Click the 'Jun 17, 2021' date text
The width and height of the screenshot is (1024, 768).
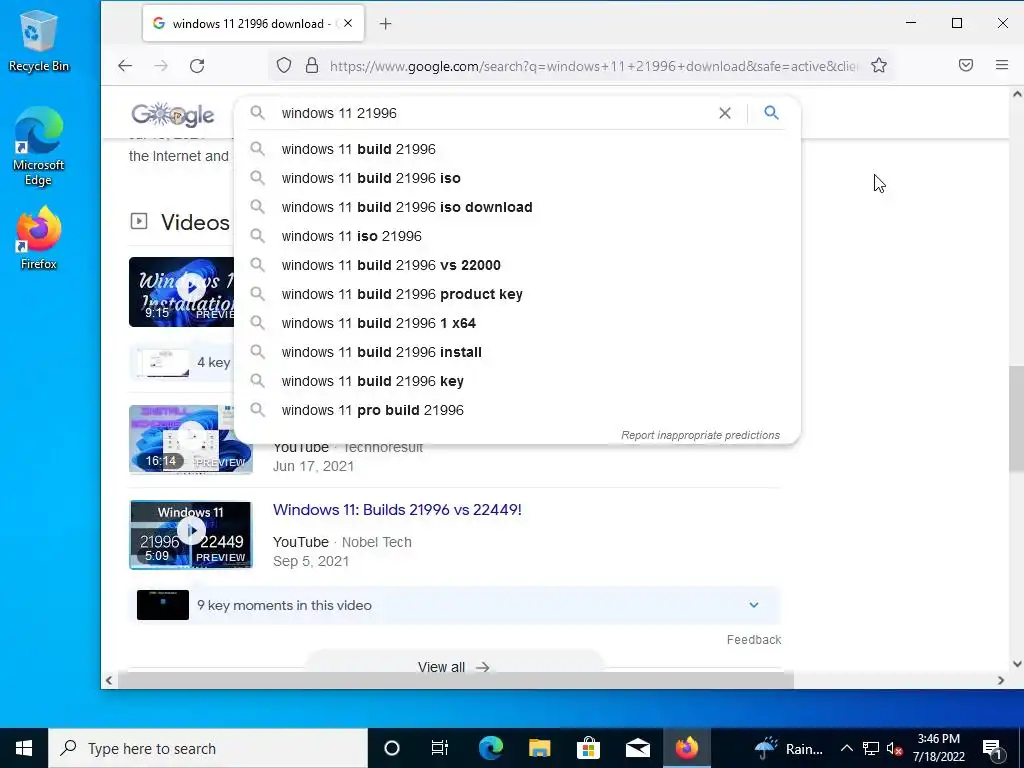pyautogui.click(x=313, y=466)
